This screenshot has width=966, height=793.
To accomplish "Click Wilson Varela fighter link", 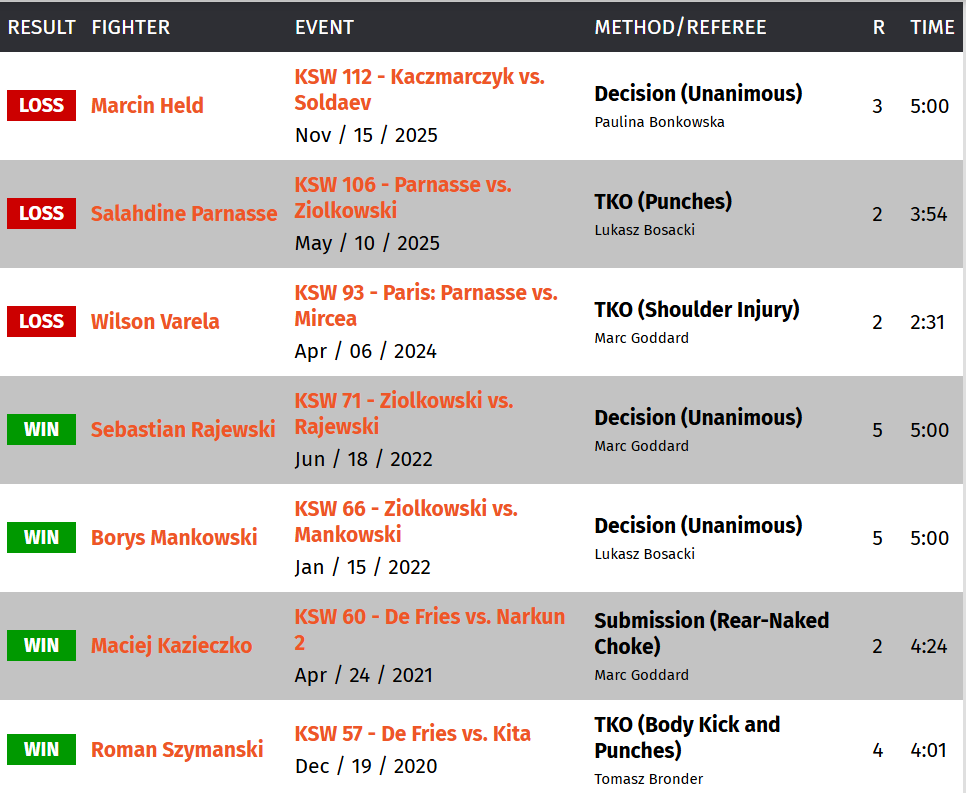I will point(155,322).
